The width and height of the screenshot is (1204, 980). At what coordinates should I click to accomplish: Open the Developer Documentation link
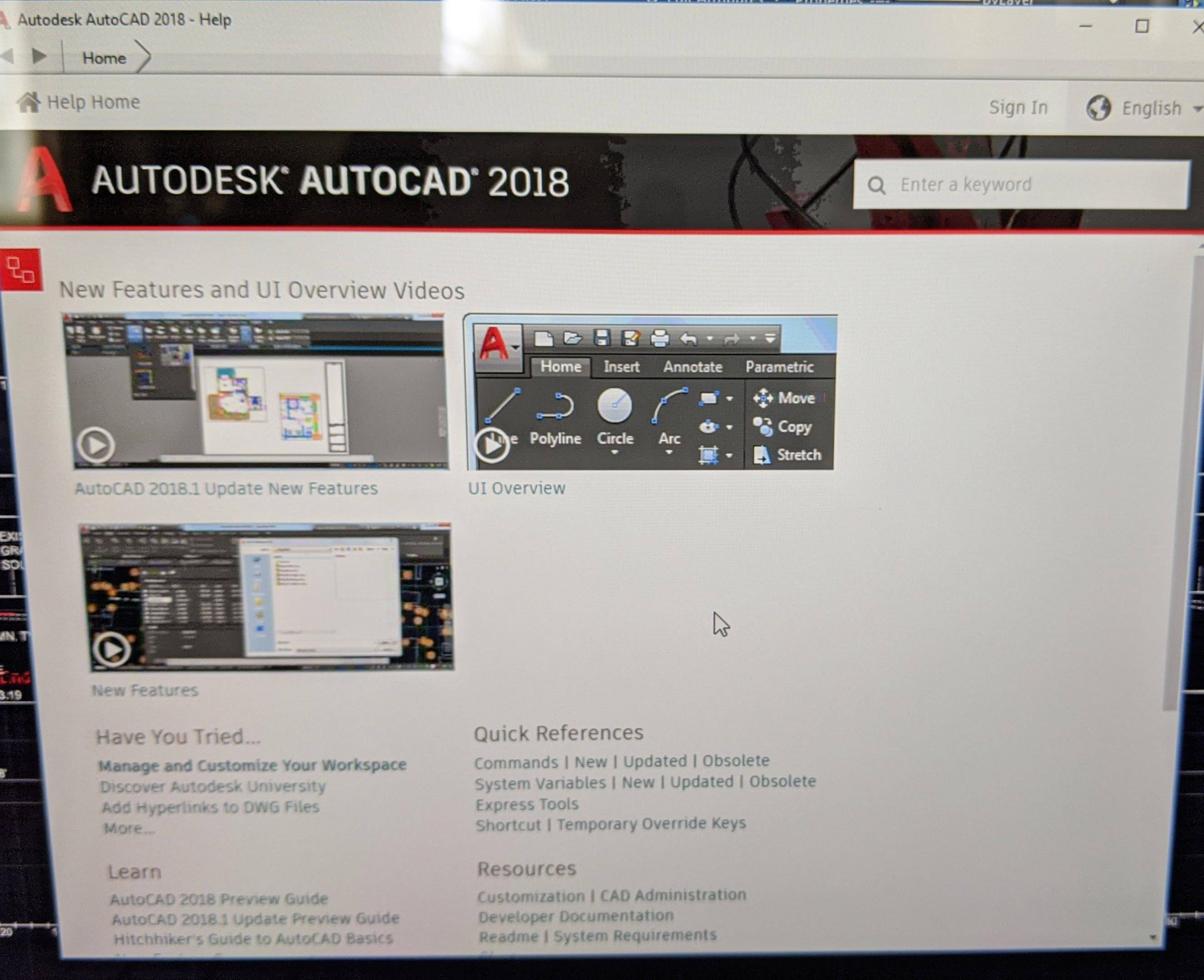coord(576,915)
